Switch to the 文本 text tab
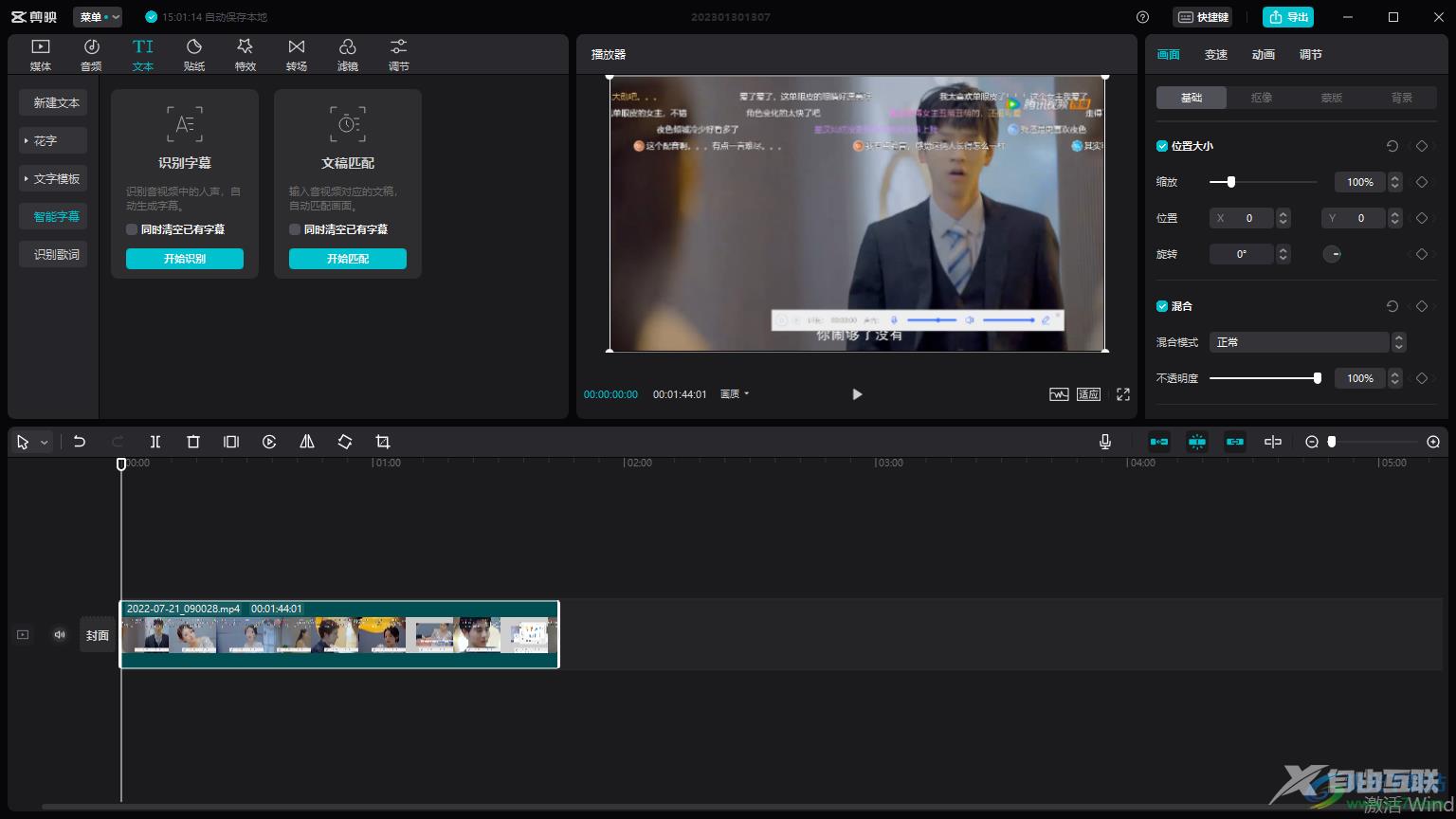 (x=142, y=55)
